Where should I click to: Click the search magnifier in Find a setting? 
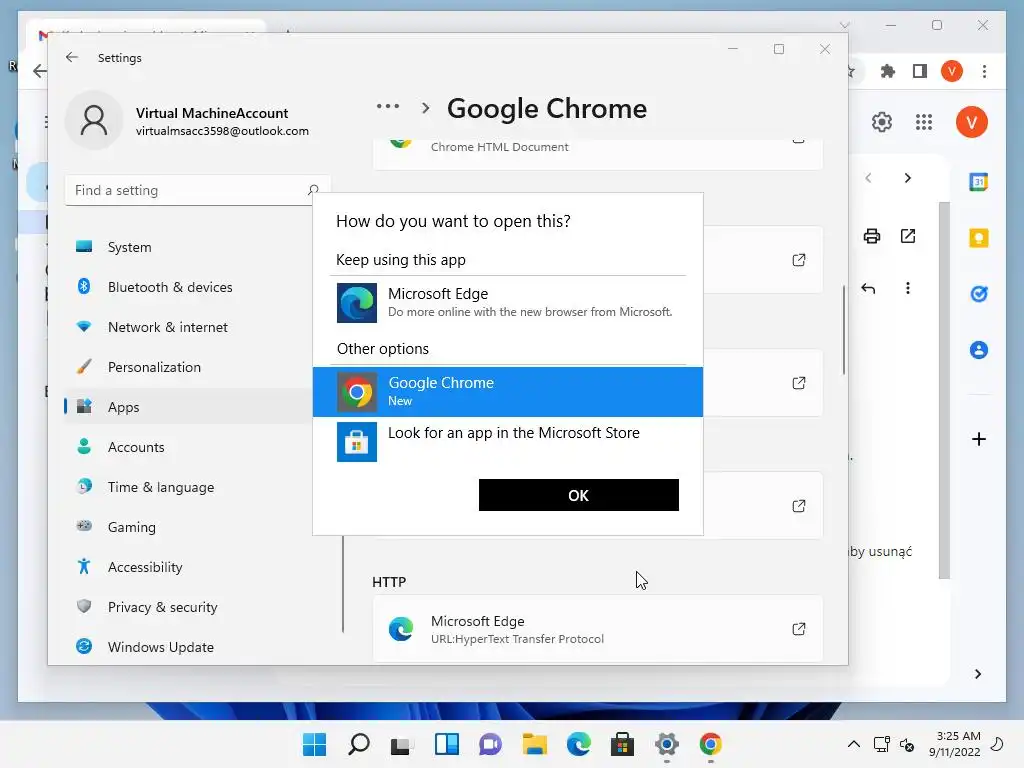point(313,190)
